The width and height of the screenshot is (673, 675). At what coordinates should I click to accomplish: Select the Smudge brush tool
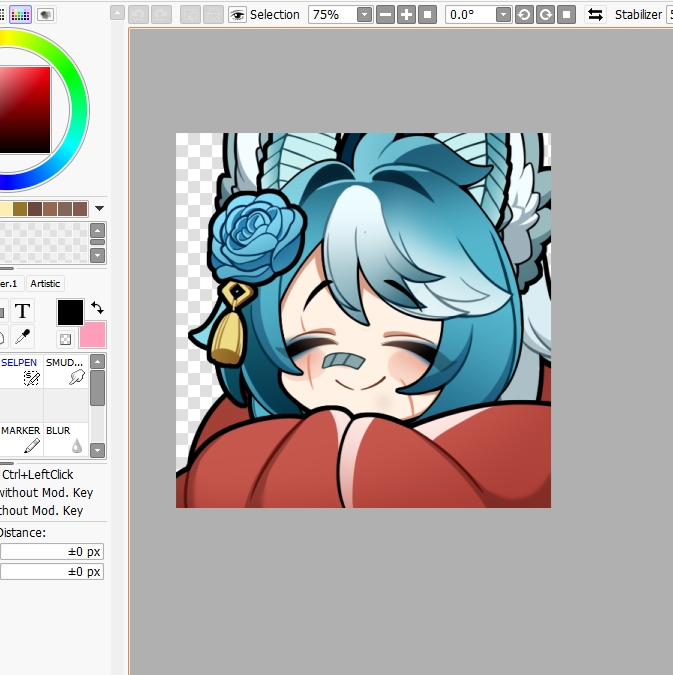[x=66, y=371]
